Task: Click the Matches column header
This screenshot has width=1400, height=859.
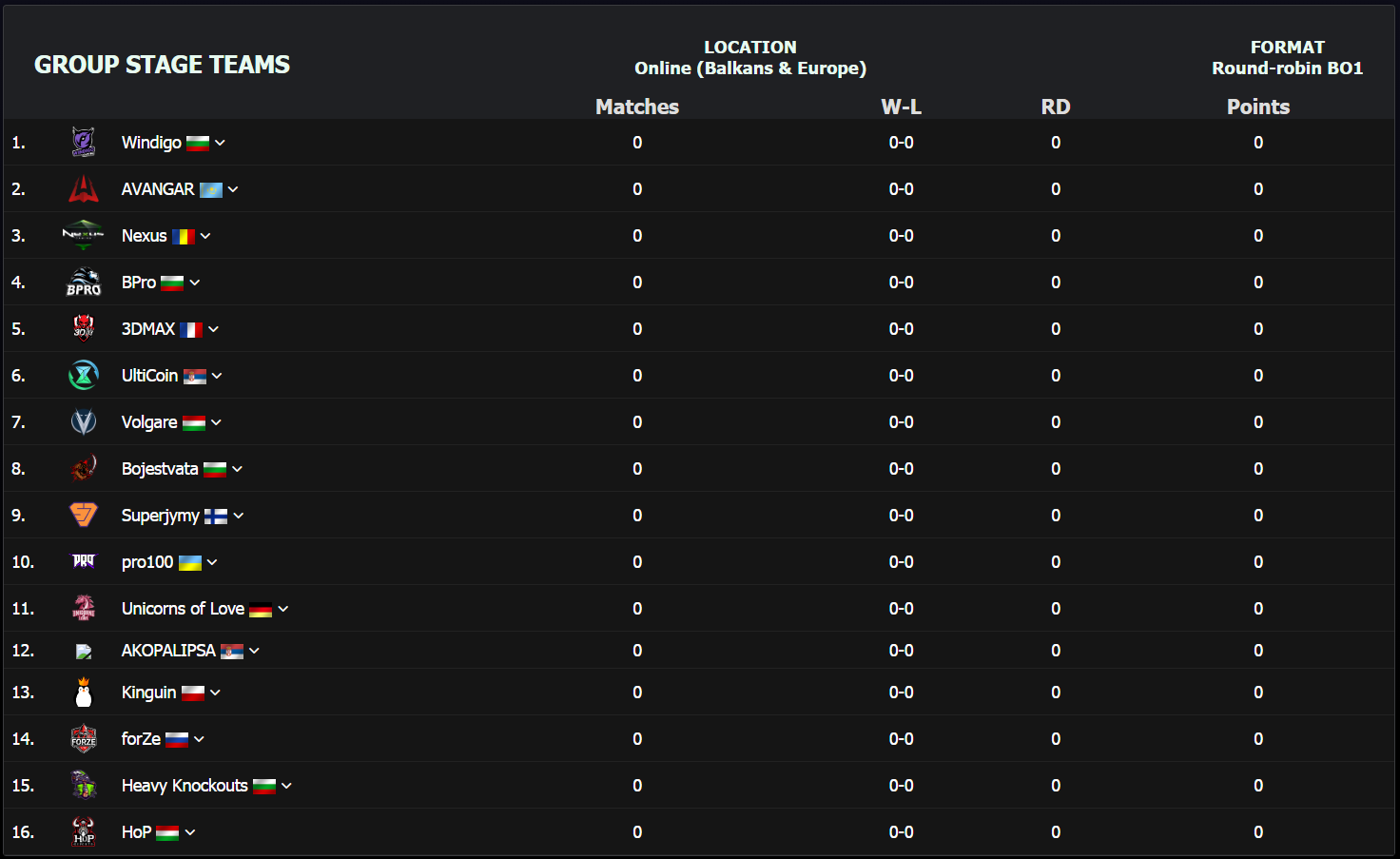Action: pyautogui.click(x=637, y=107)
